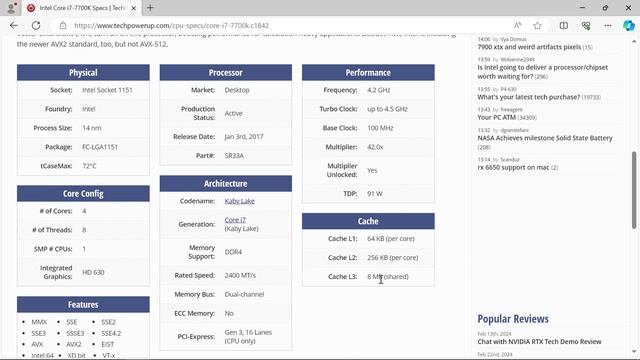Click the Core Config section header

(83, 193)
